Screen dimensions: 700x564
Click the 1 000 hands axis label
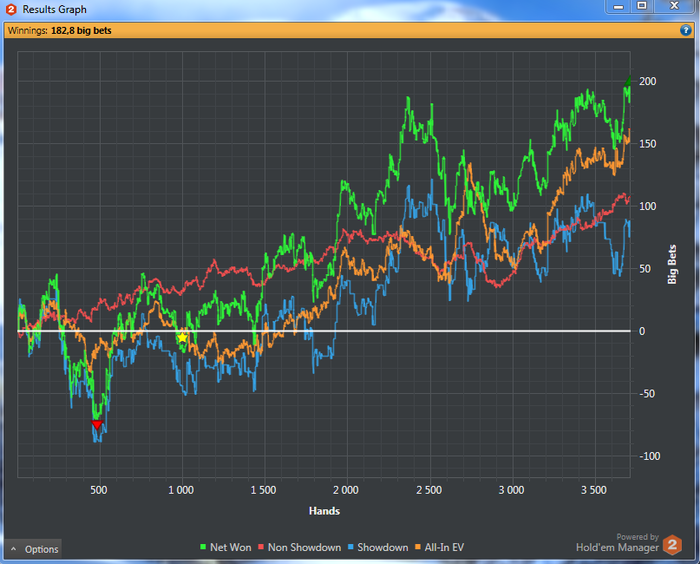point(181,490)
